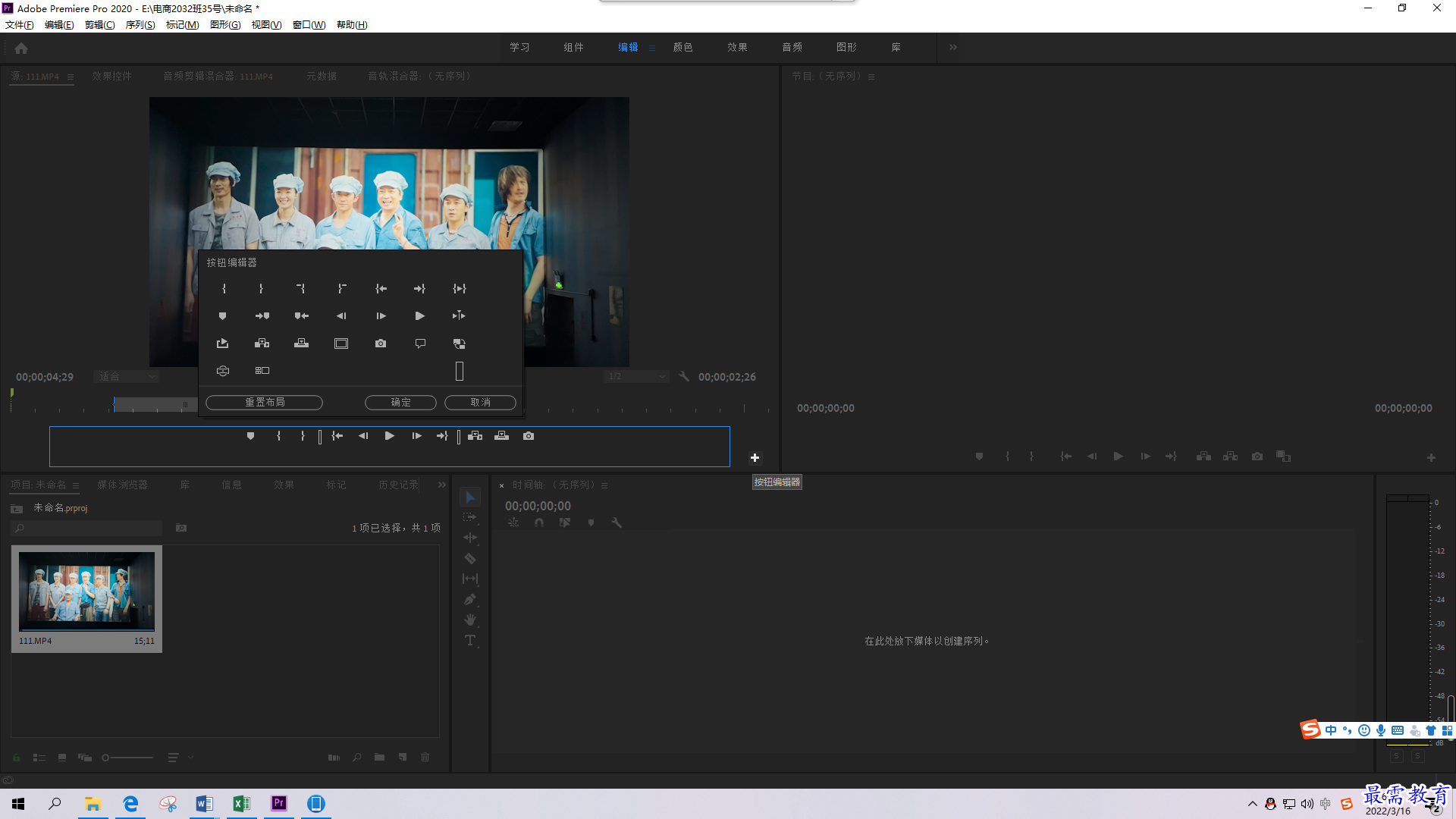
Task: Open Timeline panel menu
Action: (604, 485)
